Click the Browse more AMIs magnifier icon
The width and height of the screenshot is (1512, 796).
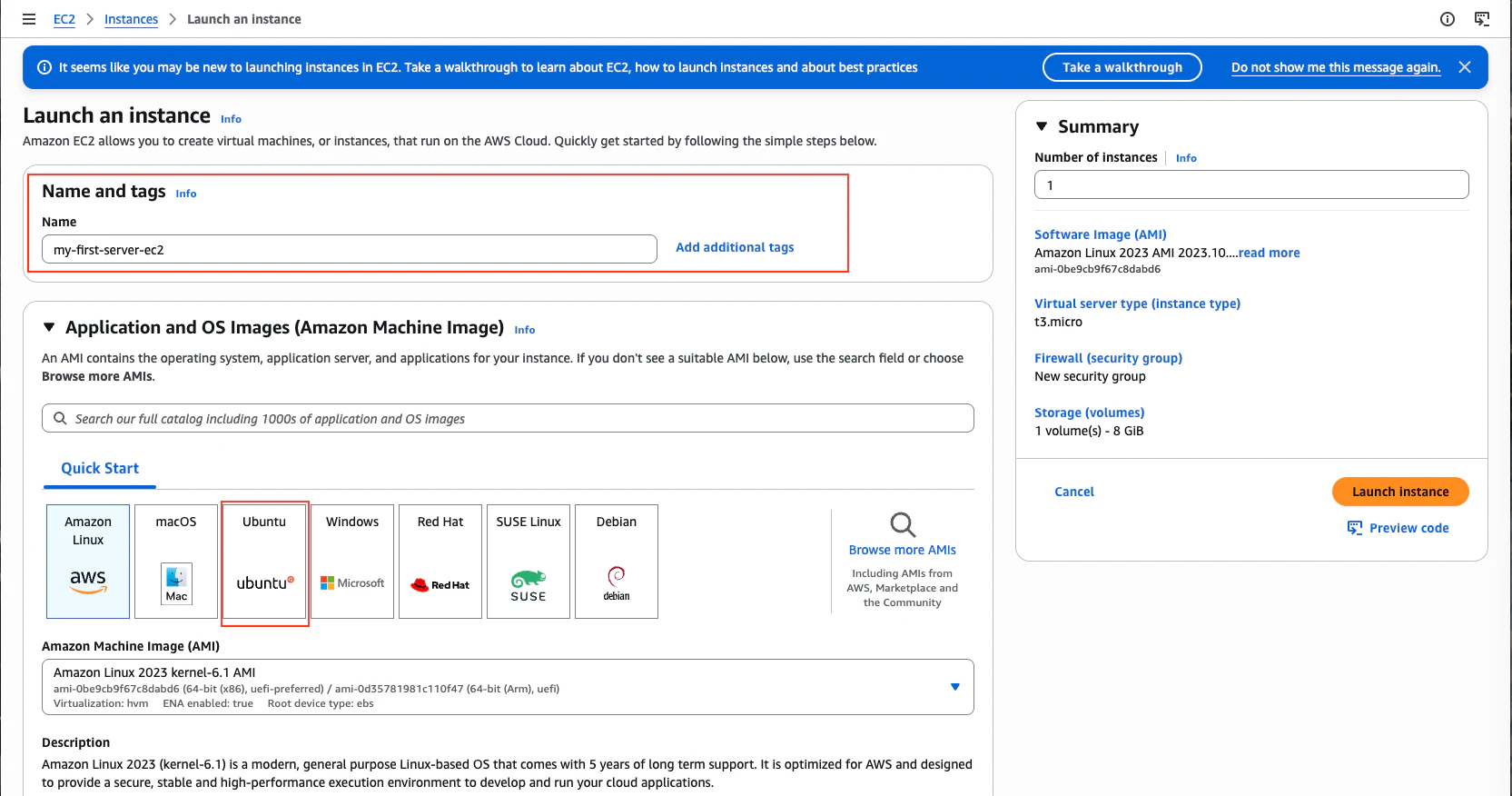click(x=903, y=524)
